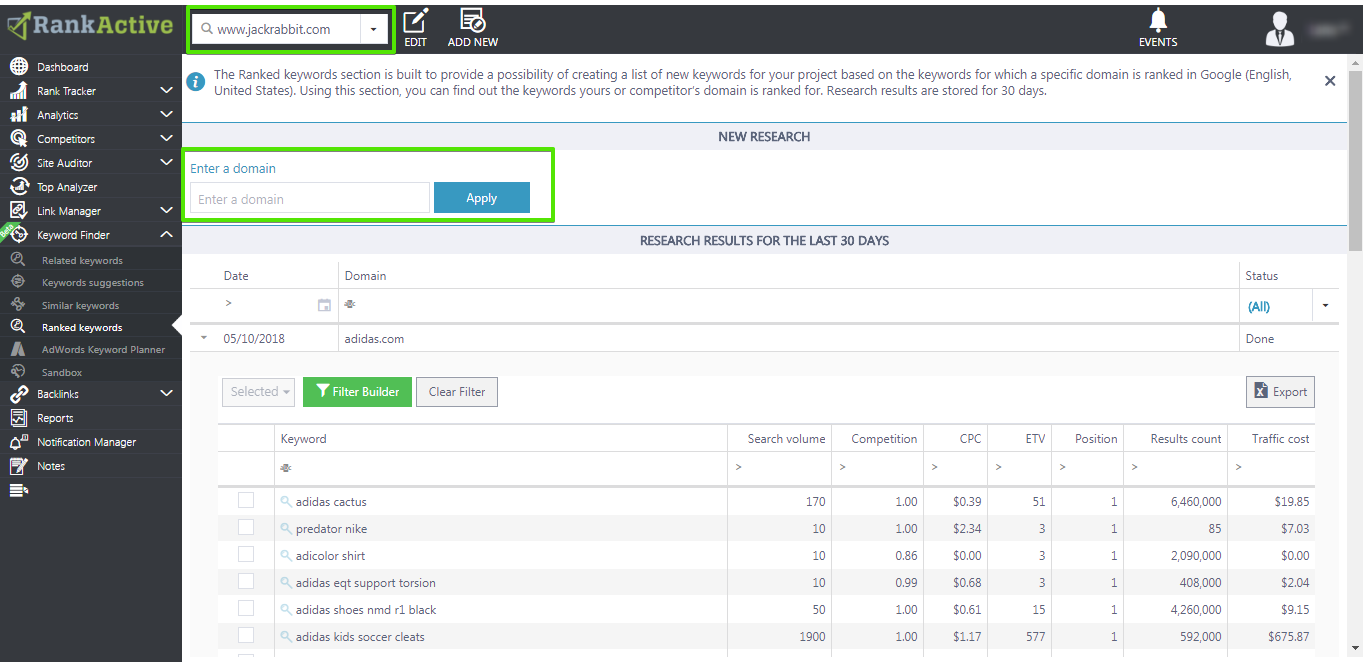Sort by Traffic cost column header

point(1280,439)
